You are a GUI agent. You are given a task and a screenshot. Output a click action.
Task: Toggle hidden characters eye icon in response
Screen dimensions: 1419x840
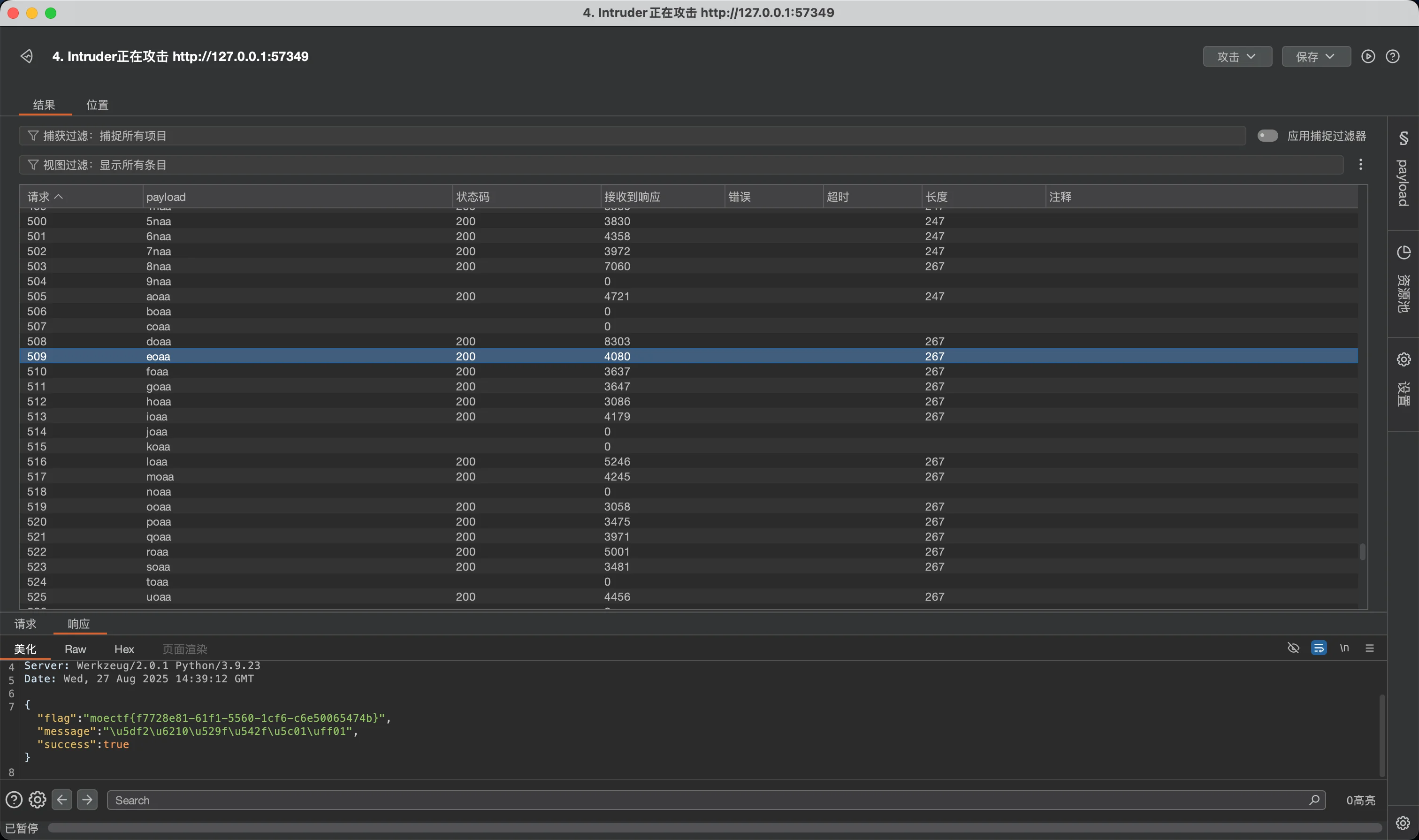point(1293,648)
